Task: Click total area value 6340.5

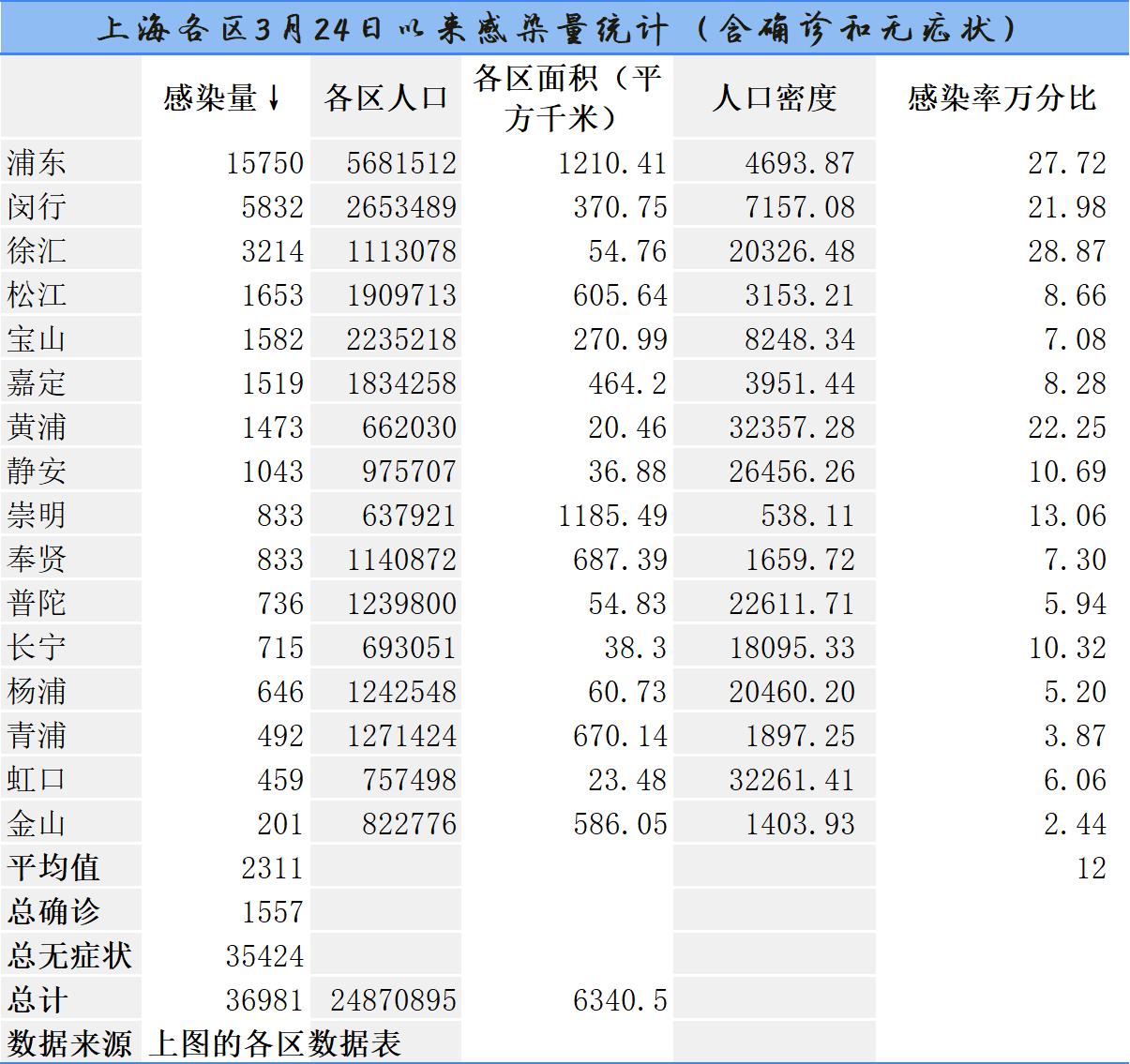Action: [621, 1000]
